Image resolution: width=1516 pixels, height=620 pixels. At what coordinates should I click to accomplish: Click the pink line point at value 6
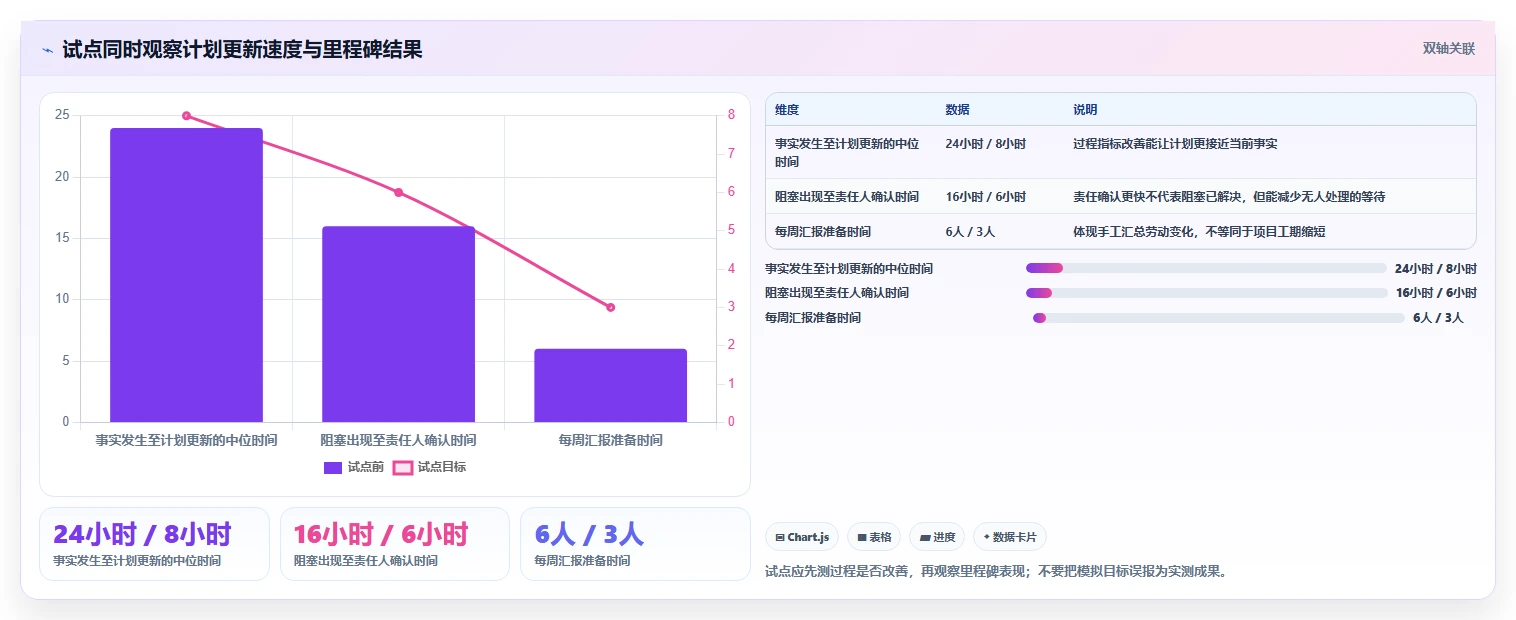tap(398, 192)
